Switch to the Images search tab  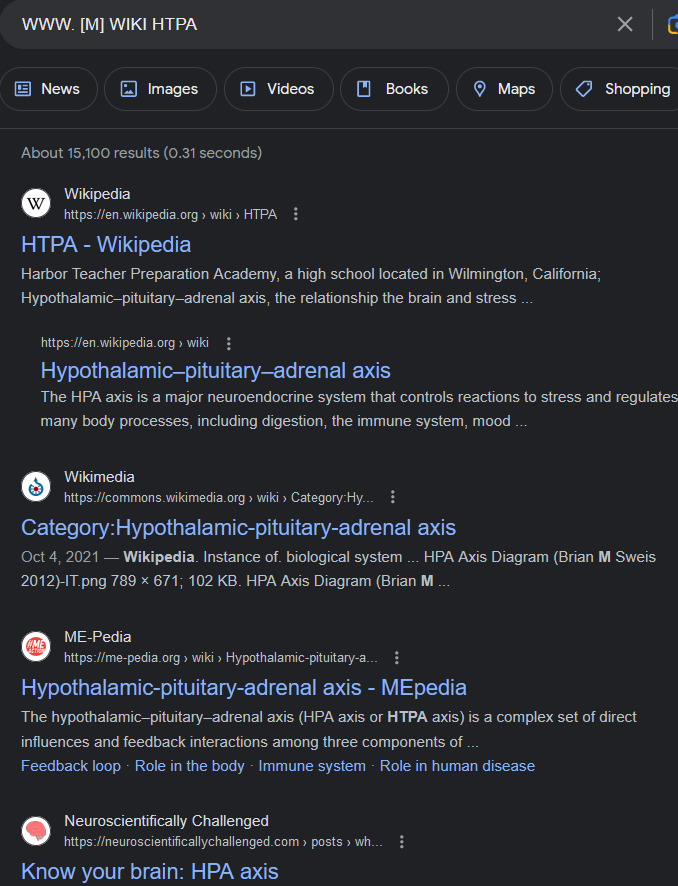pos(160,89)
